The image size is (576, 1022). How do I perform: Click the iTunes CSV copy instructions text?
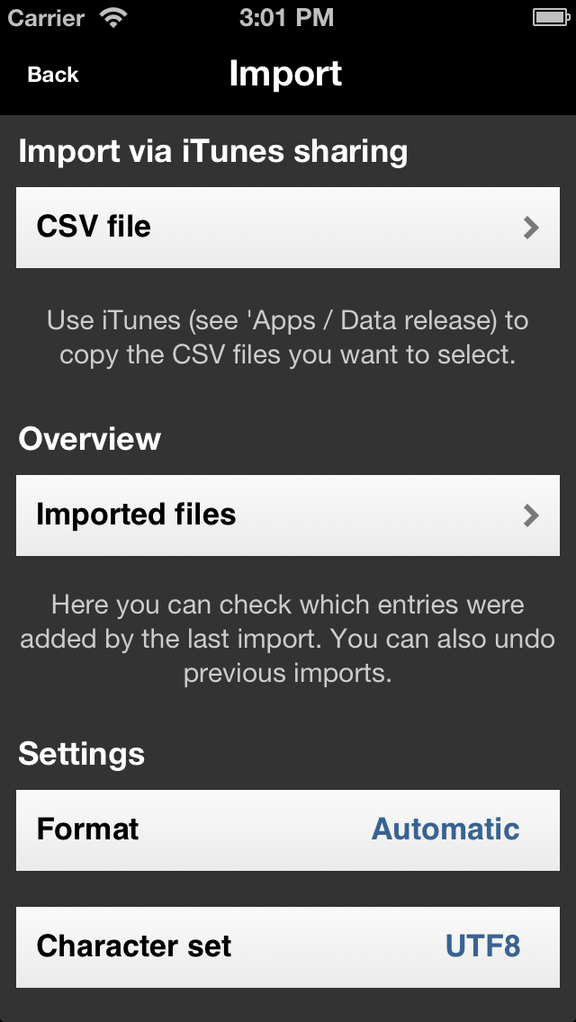point(287,338)
